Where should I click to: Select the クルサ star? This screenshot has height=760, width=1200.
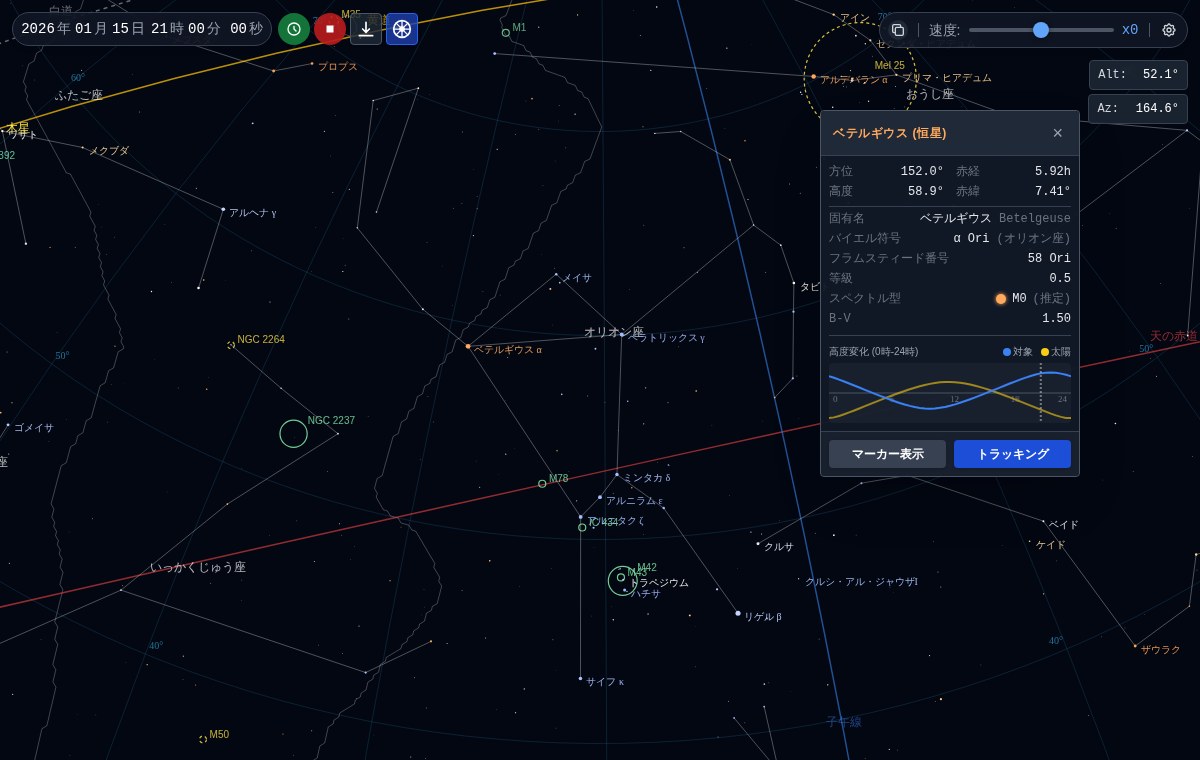(758, 544)
